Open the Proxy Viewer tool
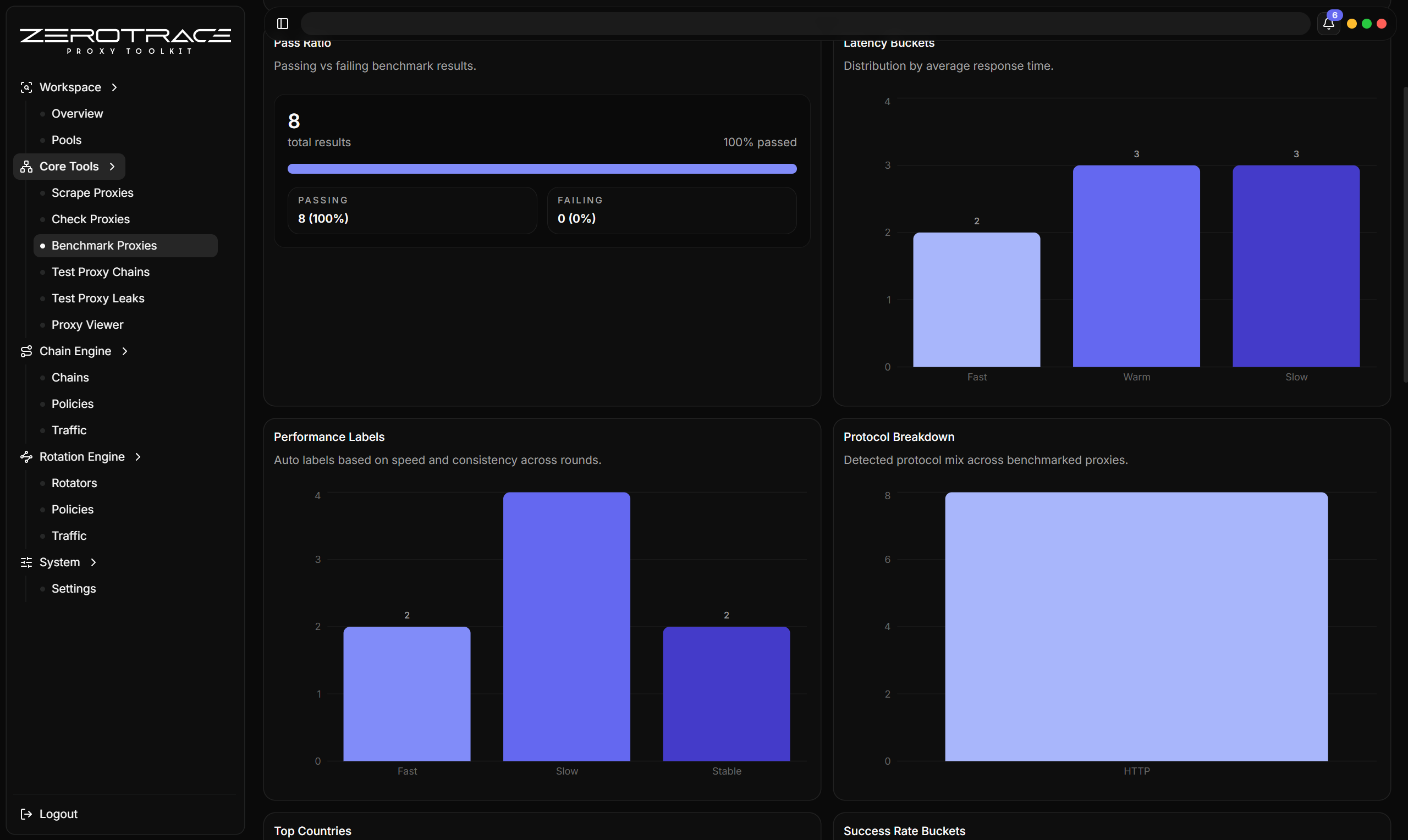This screenshot has width=1408, height=840. (87, 324)
